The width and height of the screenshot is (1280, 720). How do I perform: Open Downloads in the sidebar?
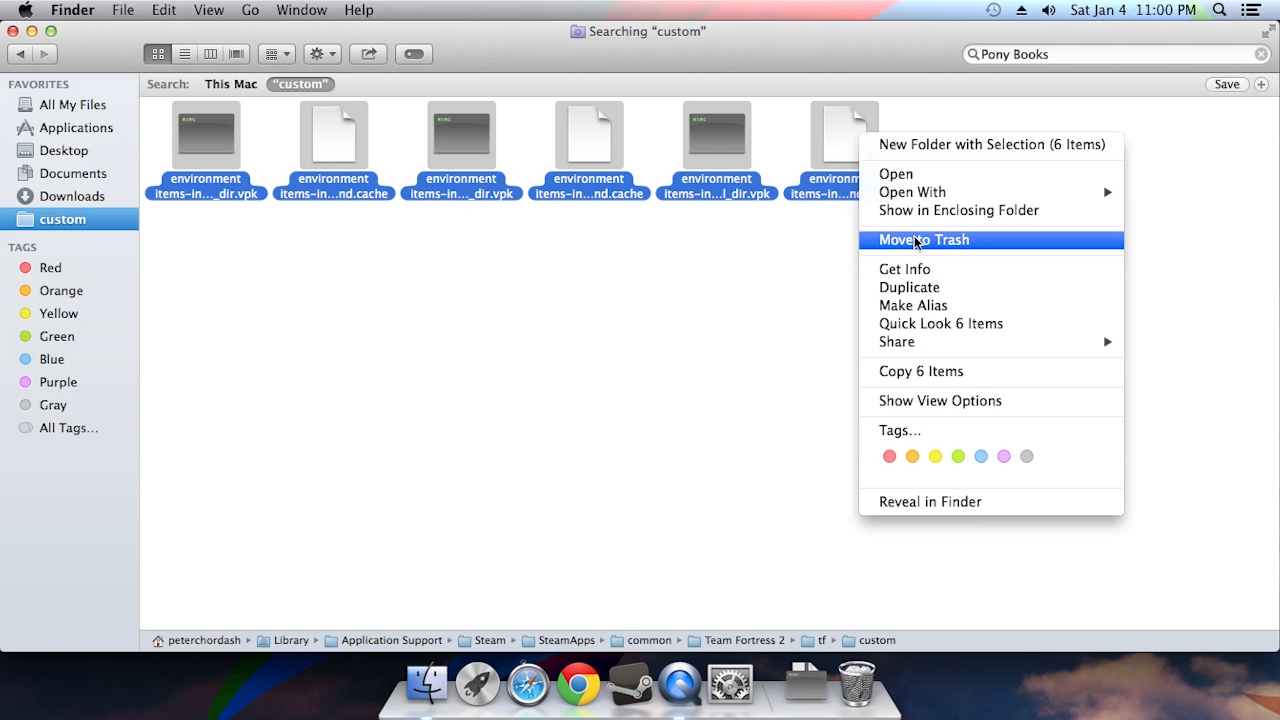coord(70,197)
